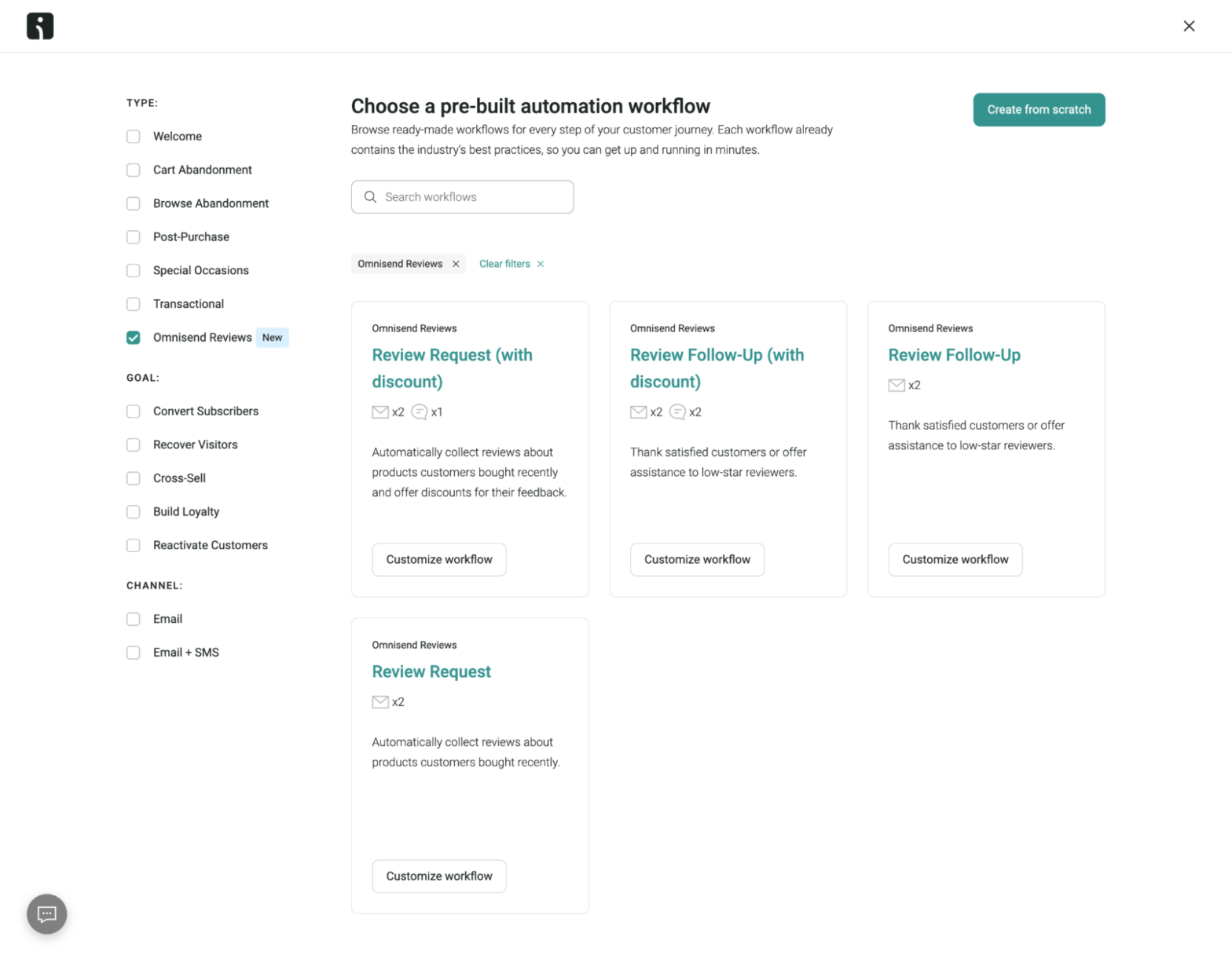
Task: Enable the Welcome type filter
Action: (133, 136)
